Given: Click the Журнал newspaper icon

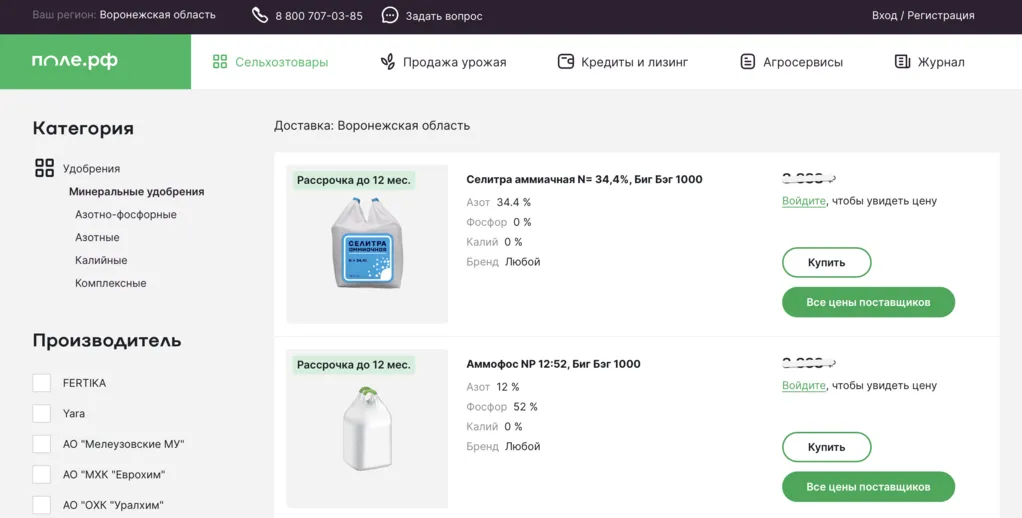Looking at the screenshot, I should 902,62.
